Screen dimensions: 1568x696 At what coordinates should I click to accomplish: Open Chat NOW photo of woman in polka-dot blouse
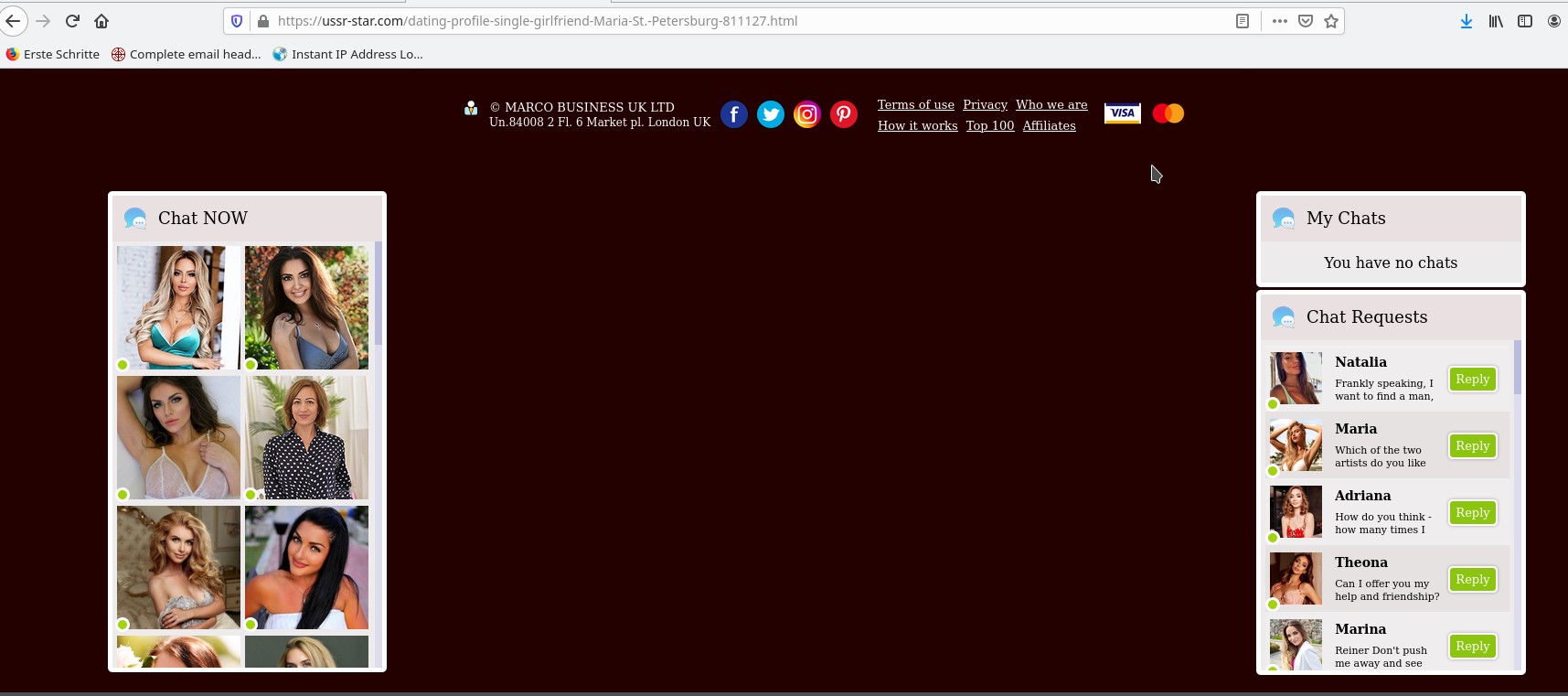pyautogui.click(x=306, y=437)
